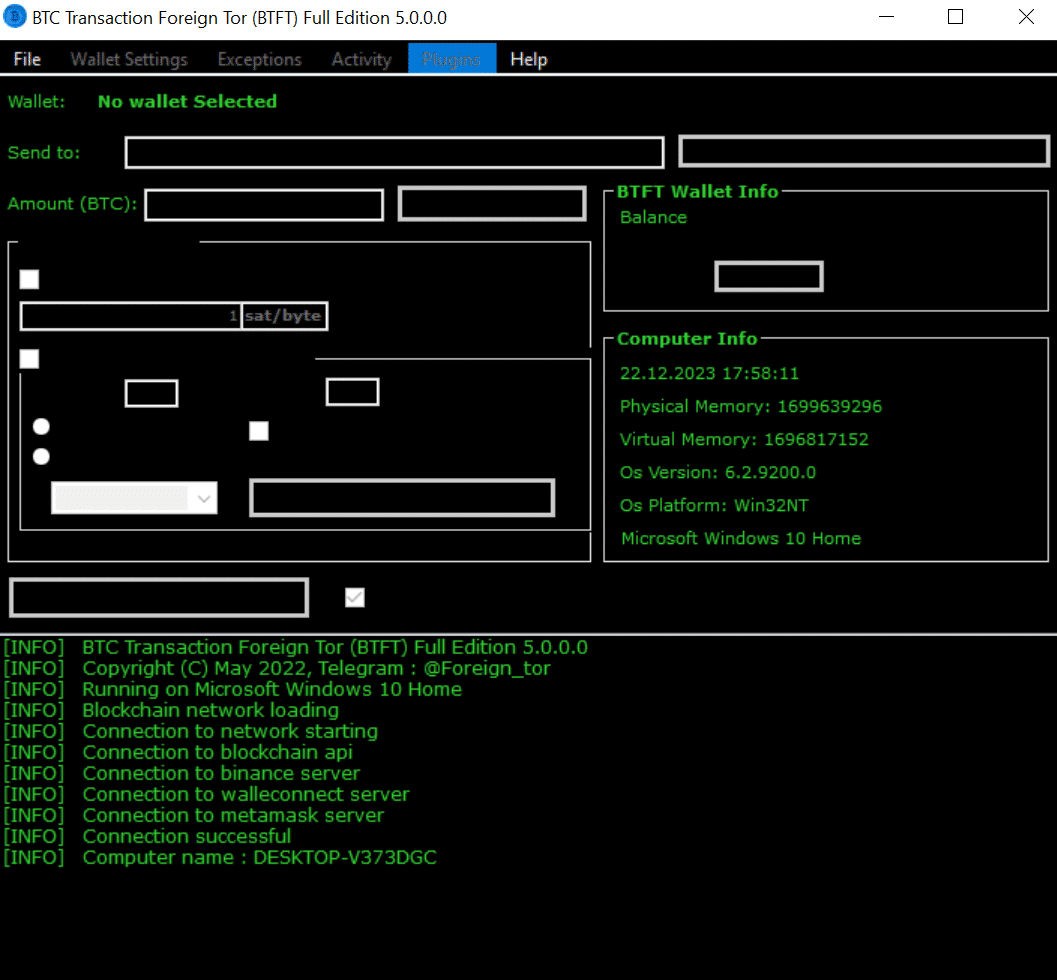Open the File menu

(x=27, y=59)
